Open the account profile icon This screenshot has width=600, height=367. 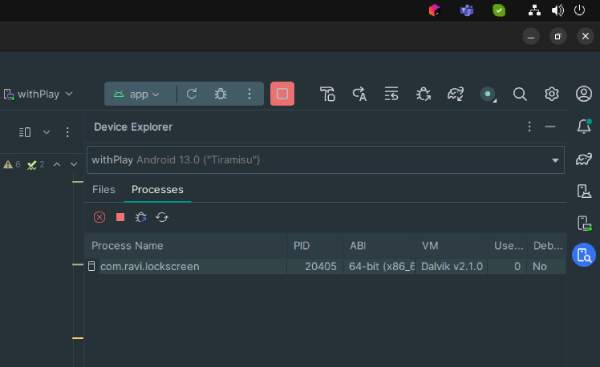[584, 94]
